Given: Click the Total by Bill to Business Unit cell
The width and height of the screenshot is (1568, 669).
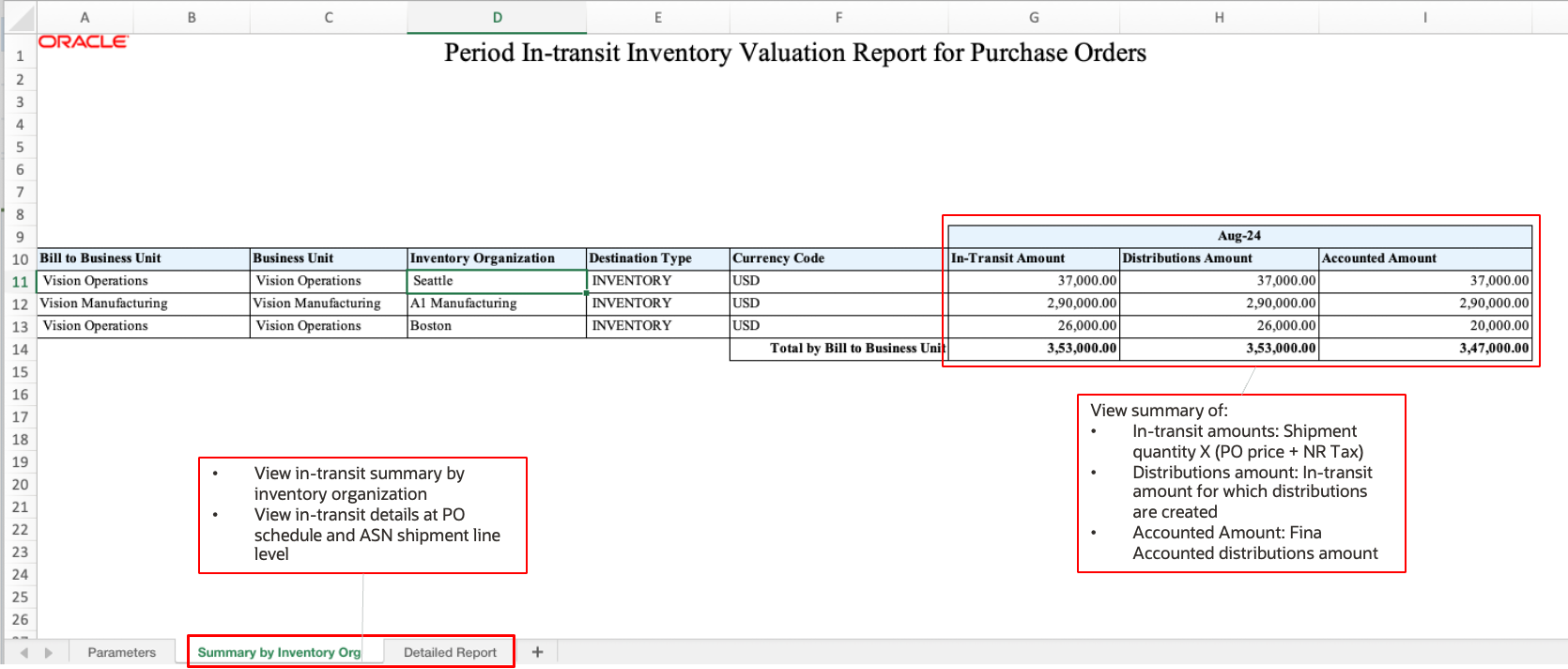Looking at the screenshot, I should (838, 349).
